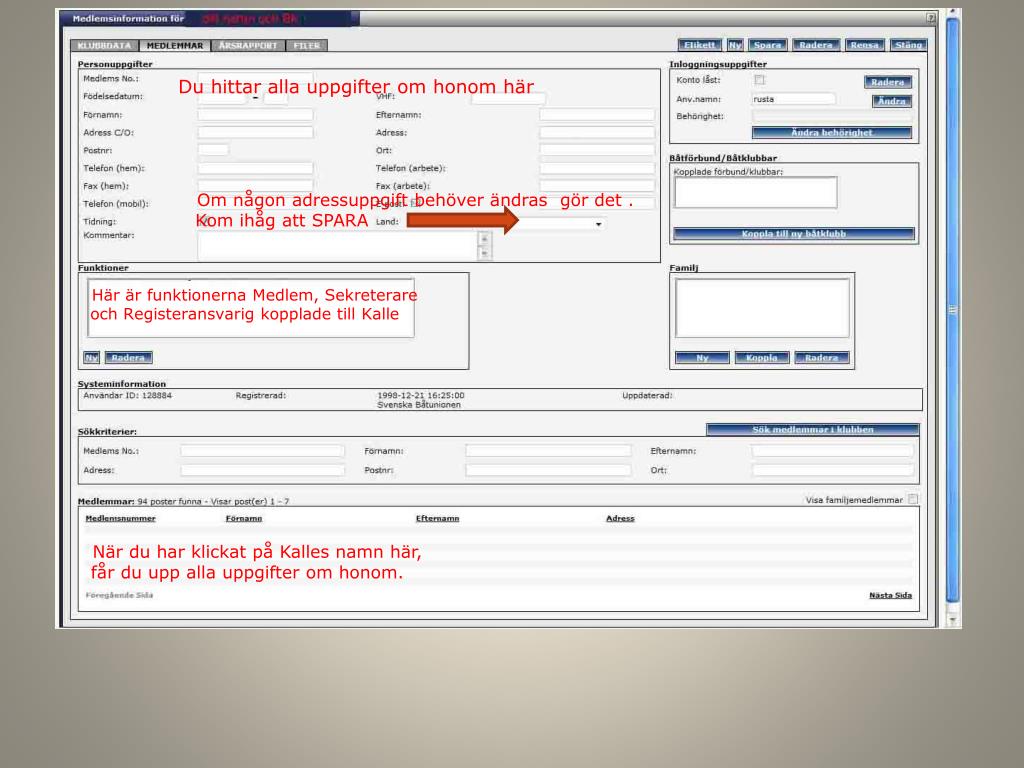This screenshot has height=768, width=1024.
Task: Click the Efternamn field in Personuppgifter
Action: coord(597,115)
